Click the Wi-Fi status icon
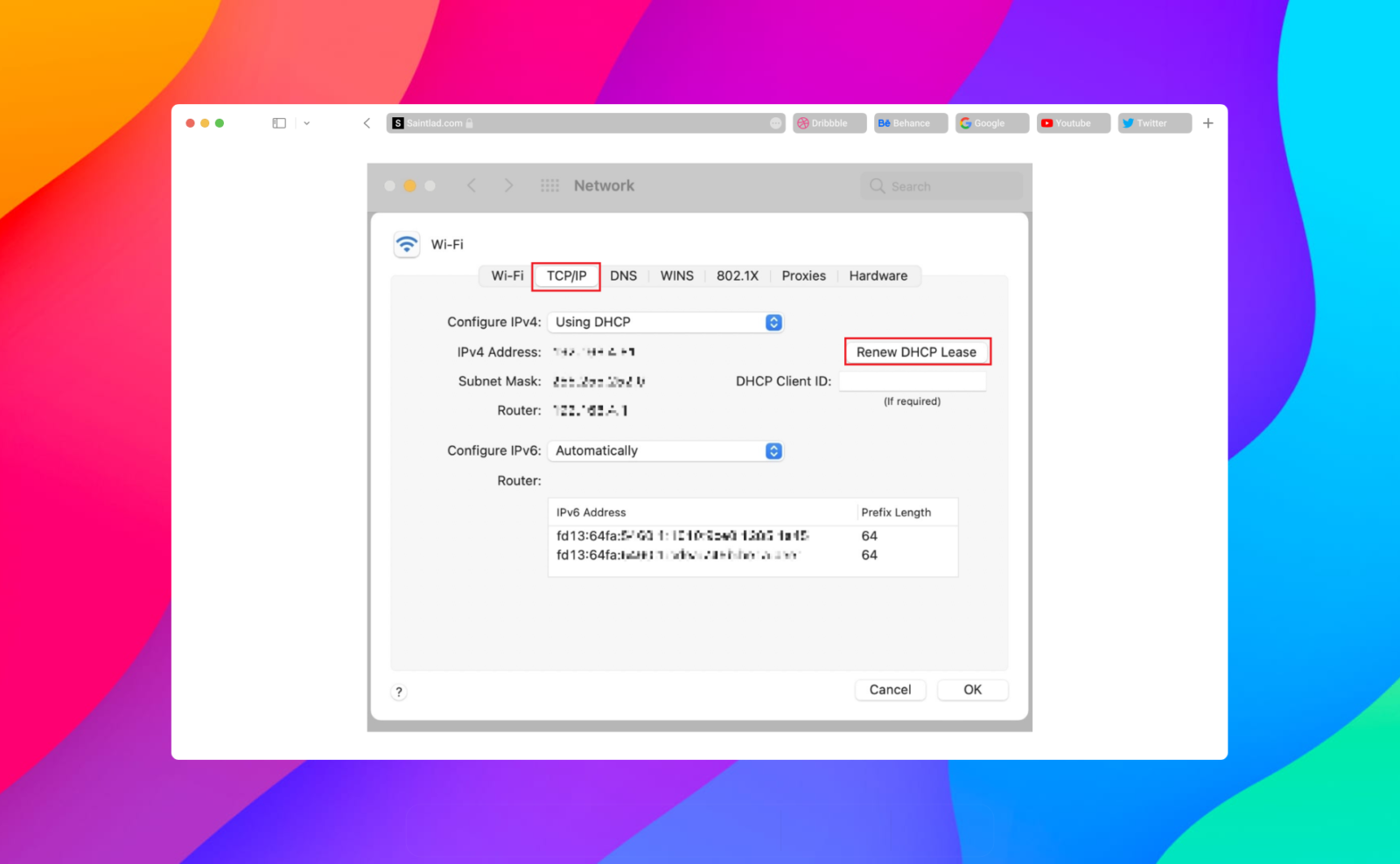The image size is (1400, 864). [406, 244]
